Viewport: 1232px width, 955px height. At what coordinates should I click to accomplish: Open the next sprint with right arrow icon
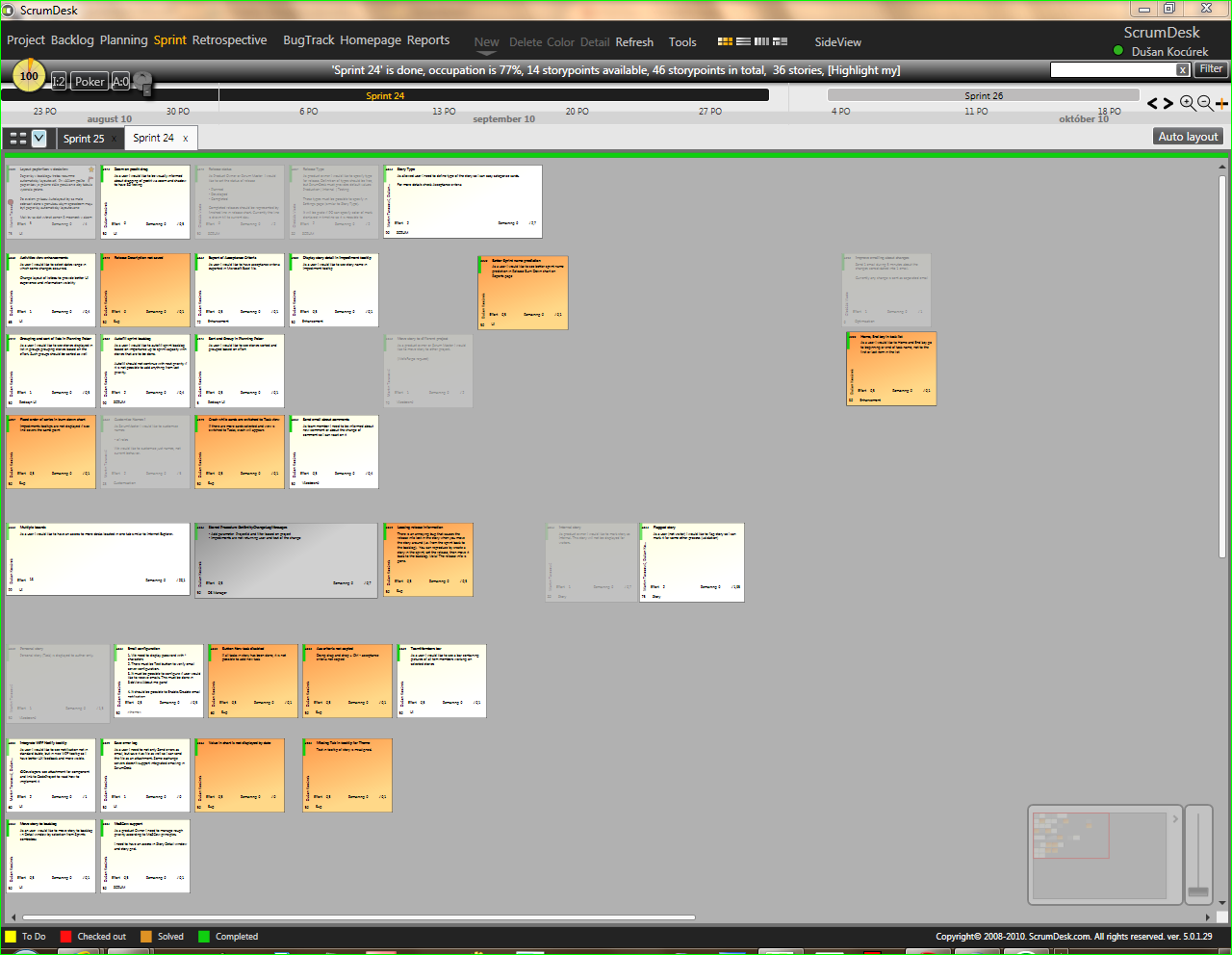click(1168, 102)
